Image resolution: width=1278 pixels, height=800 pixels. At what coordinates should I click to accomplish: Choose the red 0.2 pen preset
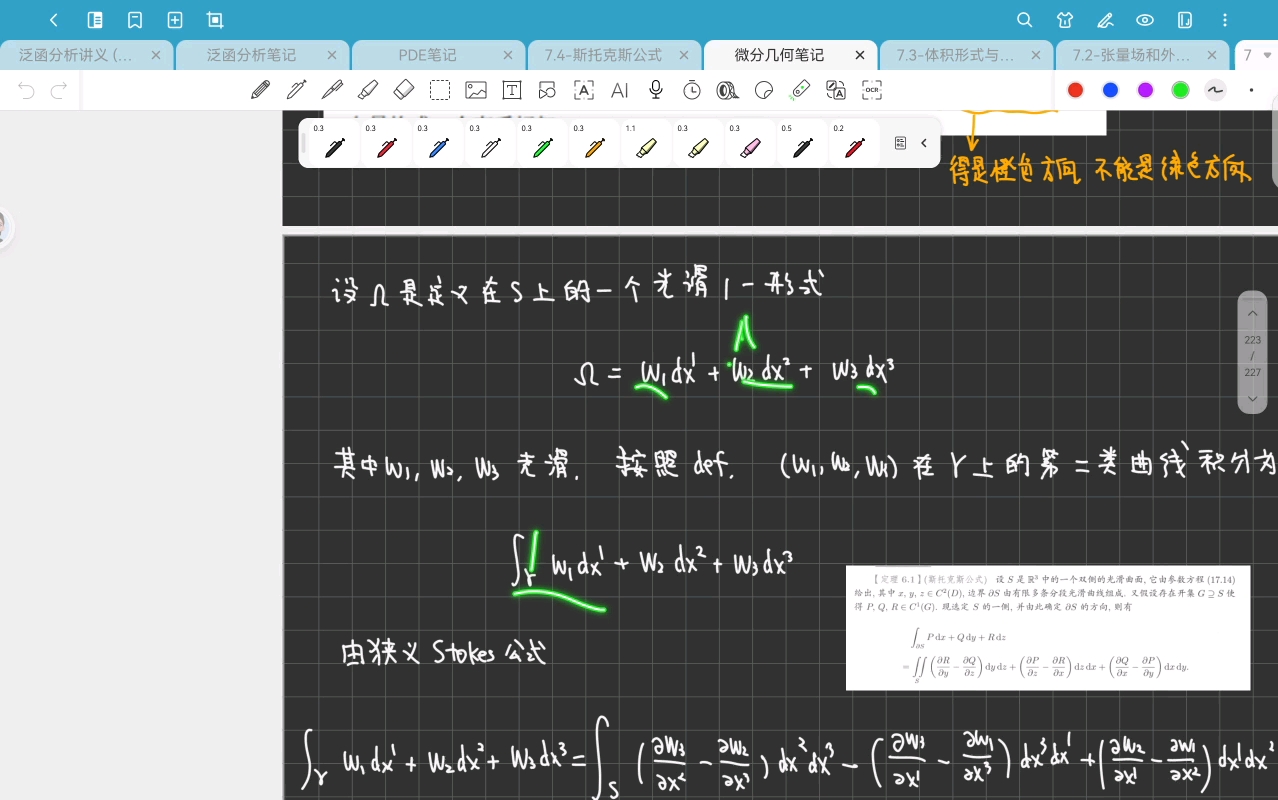[x=854, y=143]
